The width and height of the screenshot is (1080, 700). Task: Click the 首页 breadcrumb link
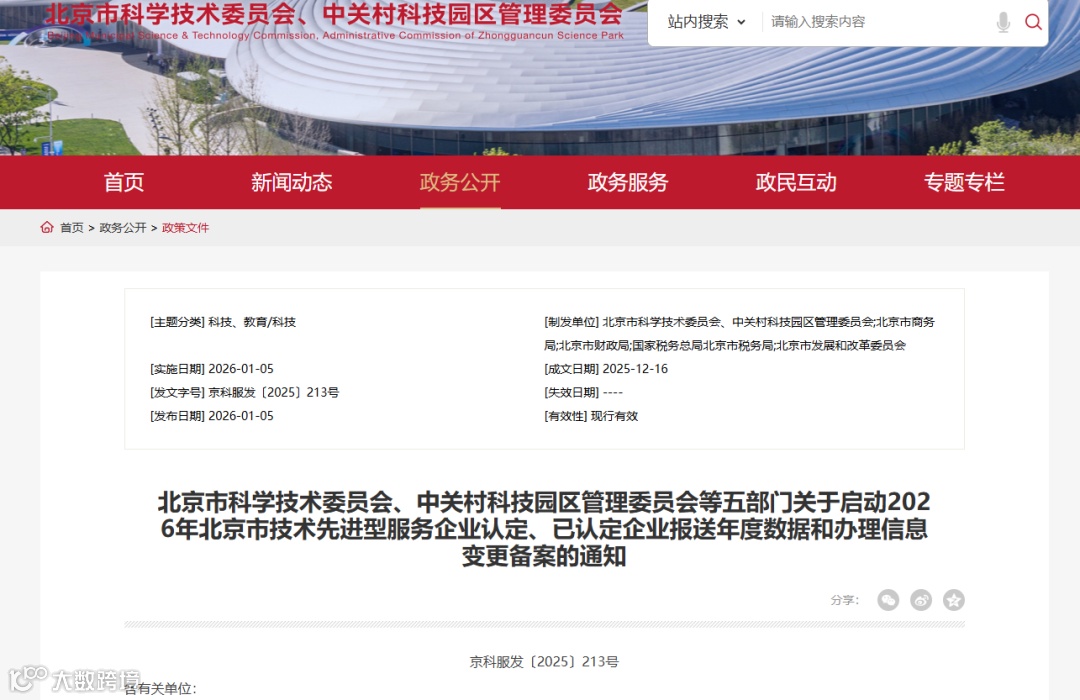[x=72, y=228]
